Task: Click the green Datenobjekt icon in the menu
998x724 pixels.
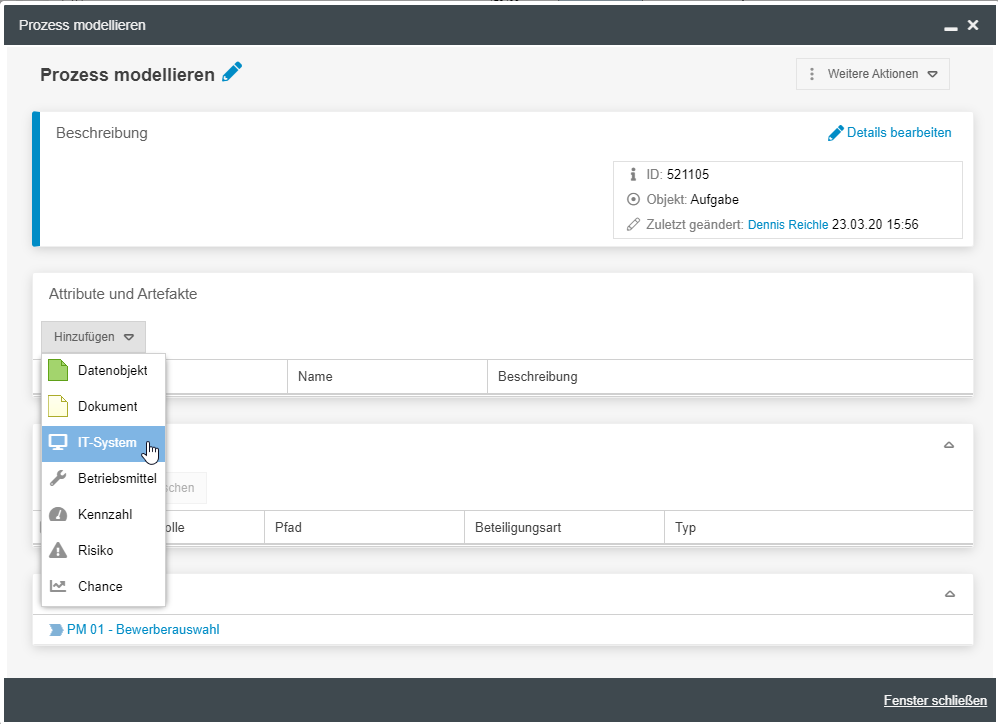Action: pos(58,371)
